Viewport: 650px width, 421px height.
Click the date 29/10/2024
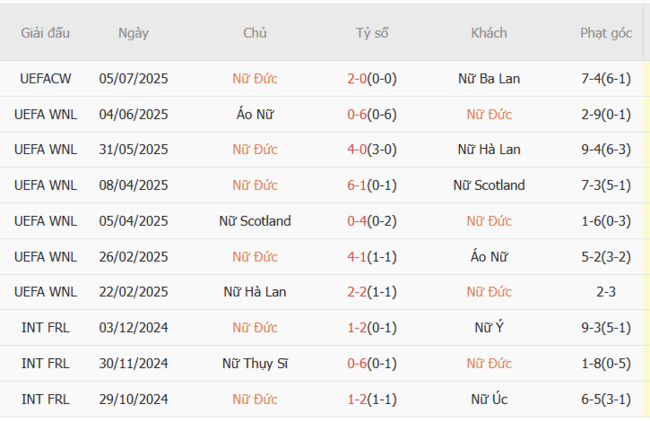[x=133, y=399]
